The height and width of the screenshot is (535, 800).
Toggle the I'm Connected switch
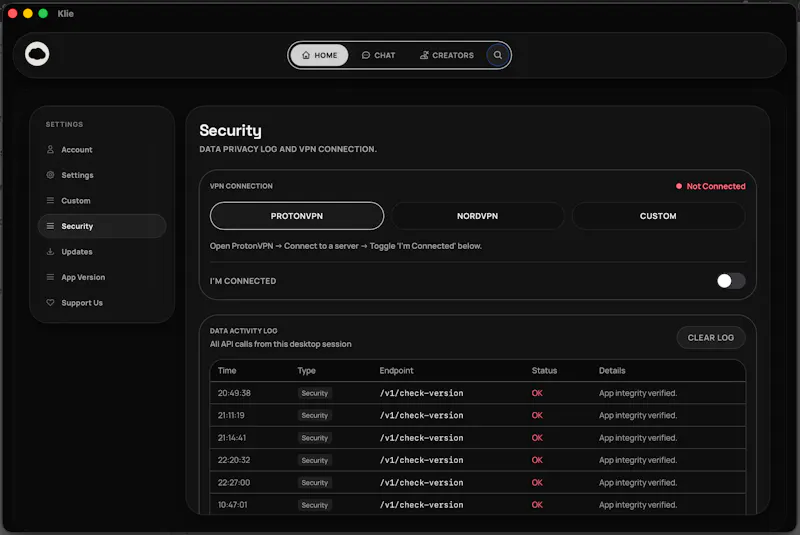coord(731,281)
